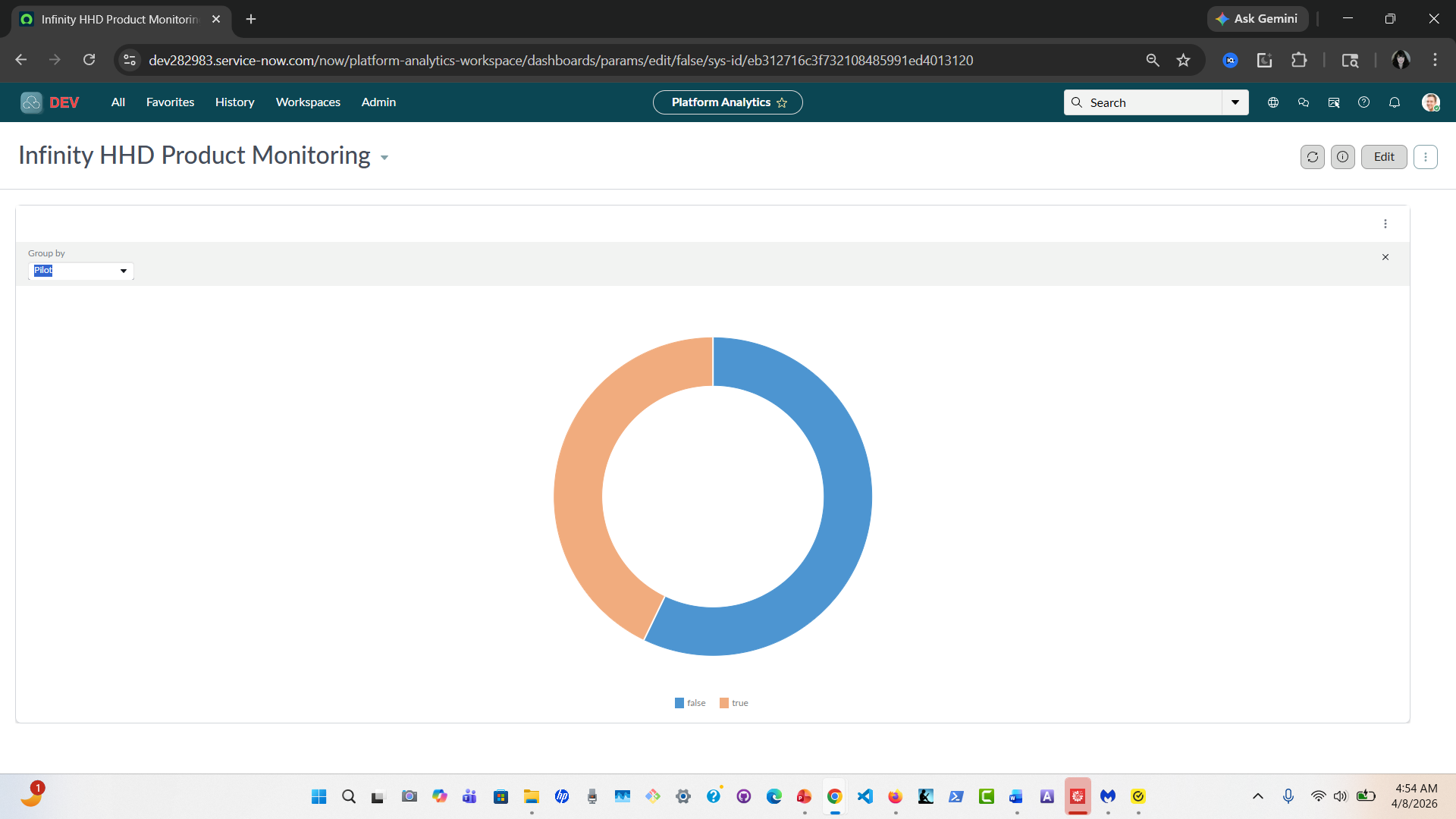Open dashboard more options kebab menu

click(1425, 157)
